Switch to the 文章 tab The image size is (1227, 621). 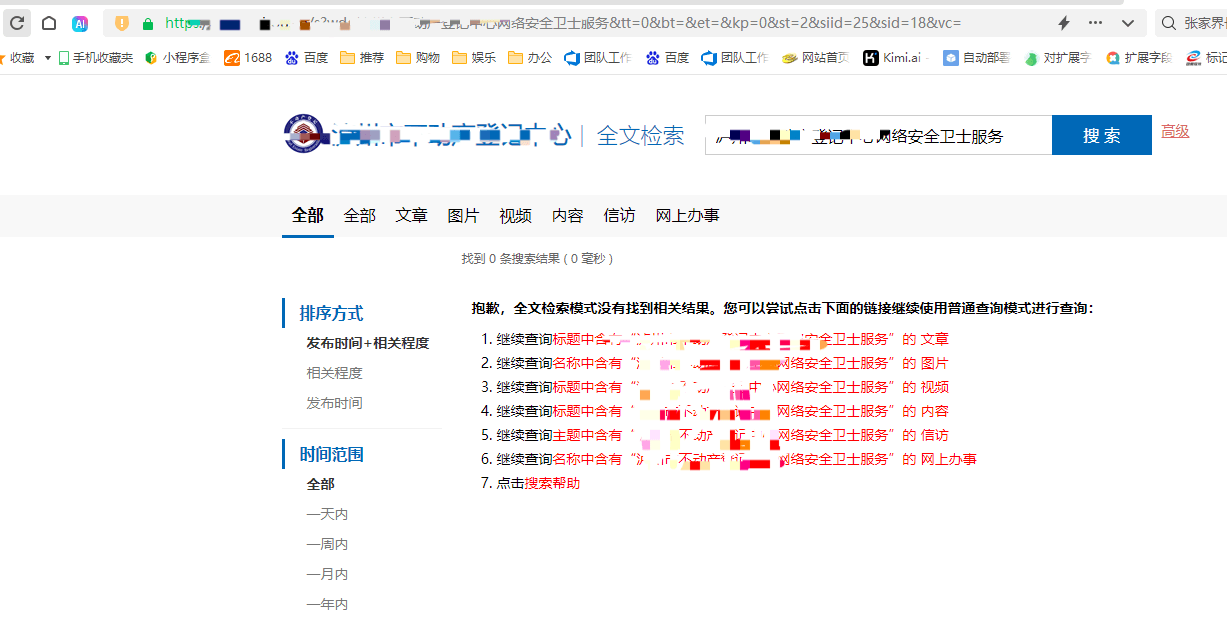(x=411, y=216)
